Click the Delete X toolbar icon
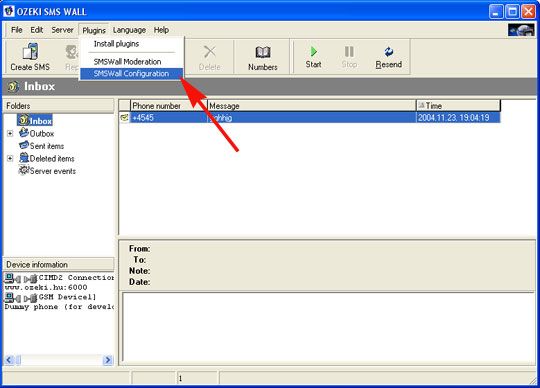The width and height of the screenshot is (540, 388). point(209,52)
